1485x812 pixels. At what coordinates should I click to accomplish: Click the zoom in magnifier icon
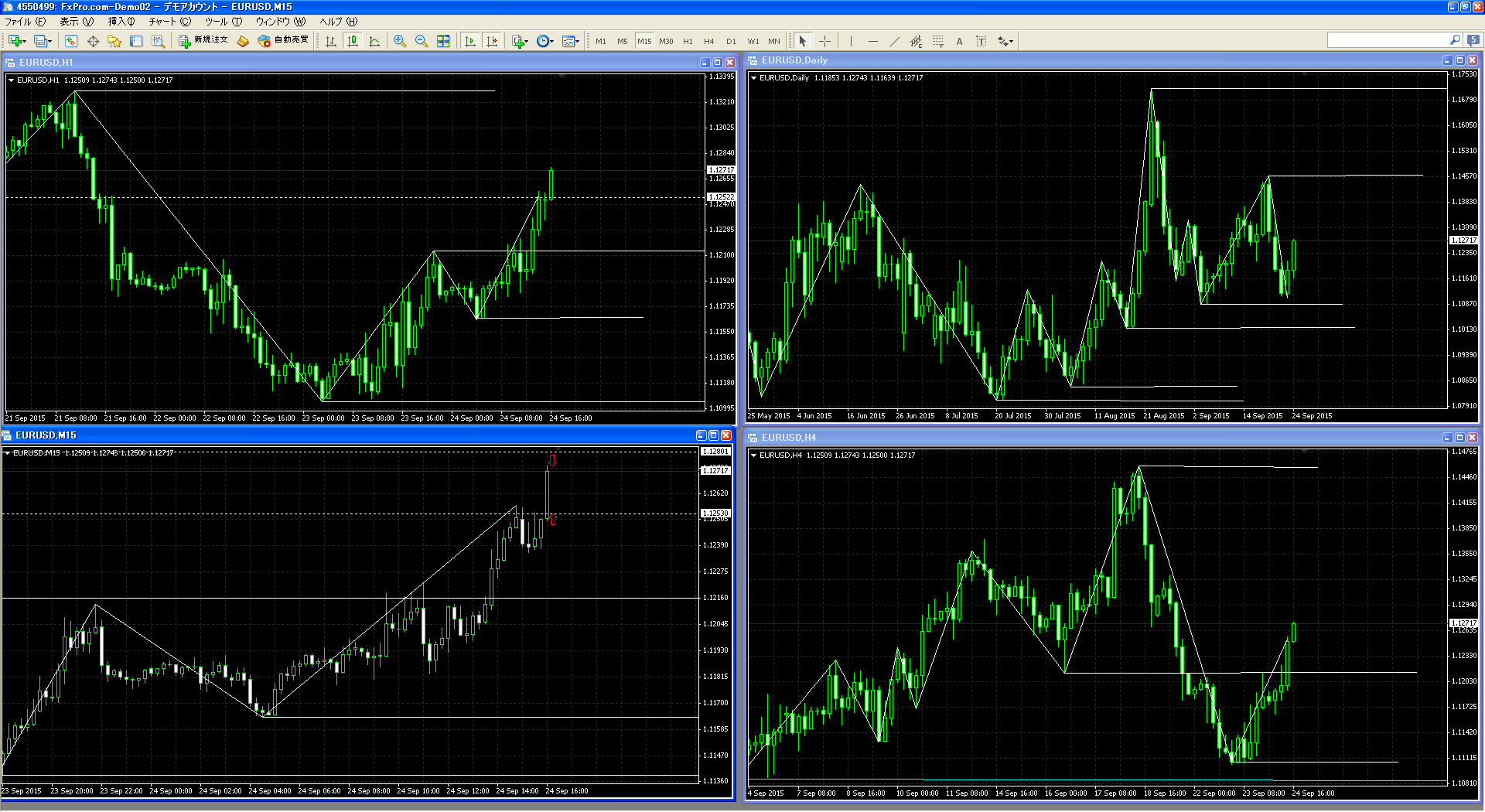pos(399,41)
